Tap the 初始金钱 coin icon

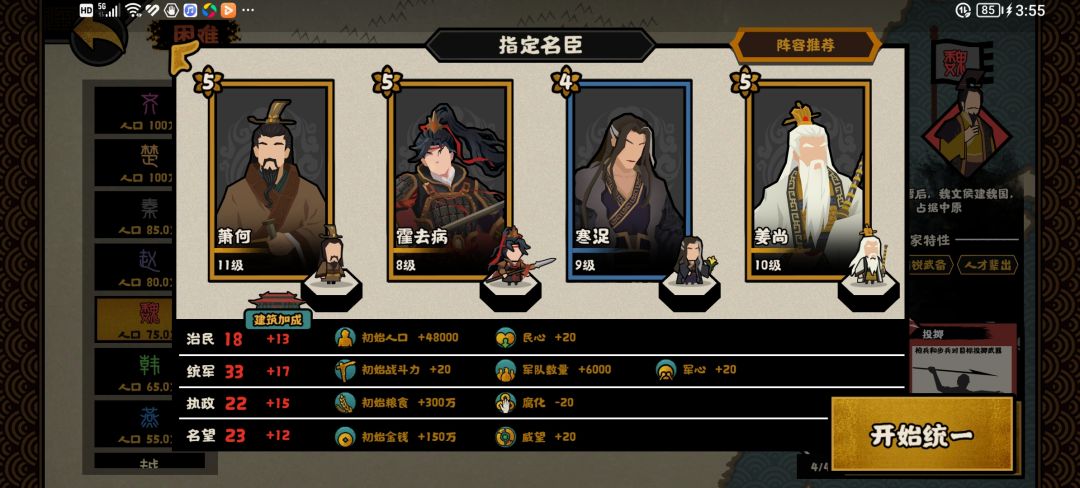coord(345,436)
